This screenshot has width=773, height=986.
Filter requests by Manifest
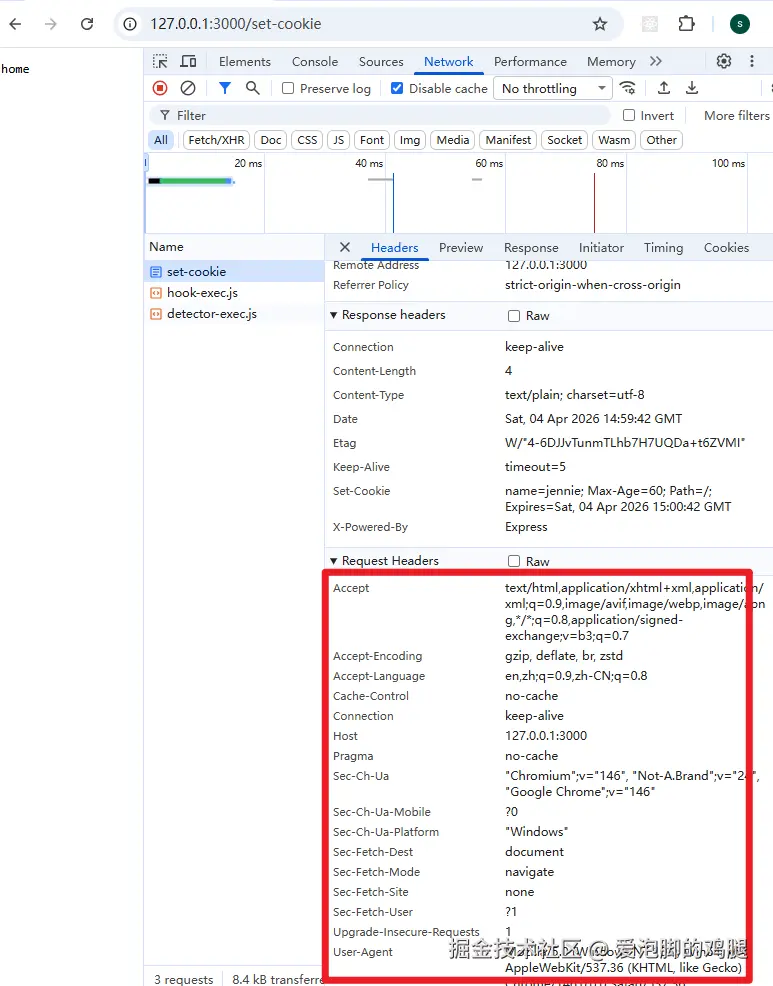(x=508, y=140)
